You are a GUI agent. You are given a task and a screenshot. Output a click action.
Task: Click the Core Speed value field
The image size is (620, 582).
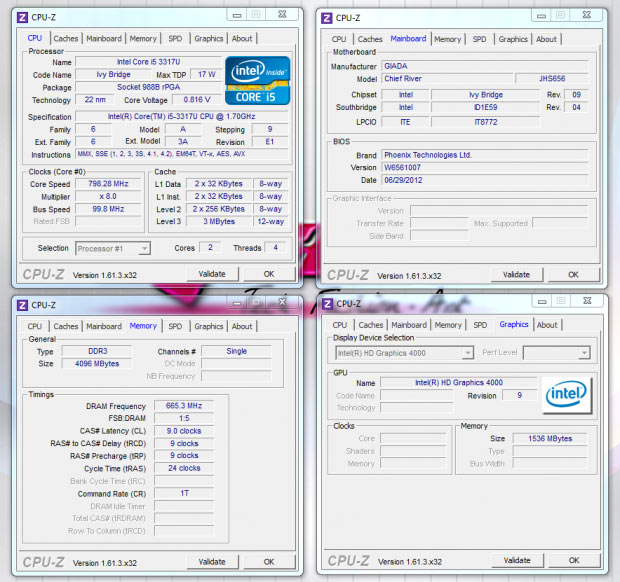(108, 184)
